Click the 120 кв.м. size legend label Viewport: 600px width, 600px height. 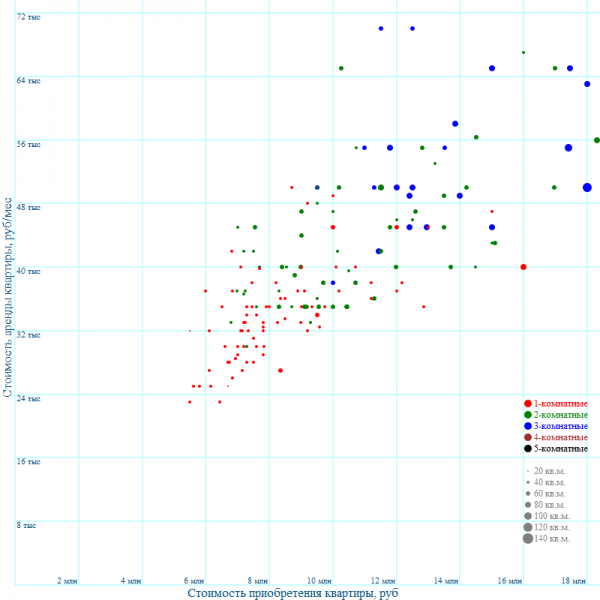tap(551, 528)
